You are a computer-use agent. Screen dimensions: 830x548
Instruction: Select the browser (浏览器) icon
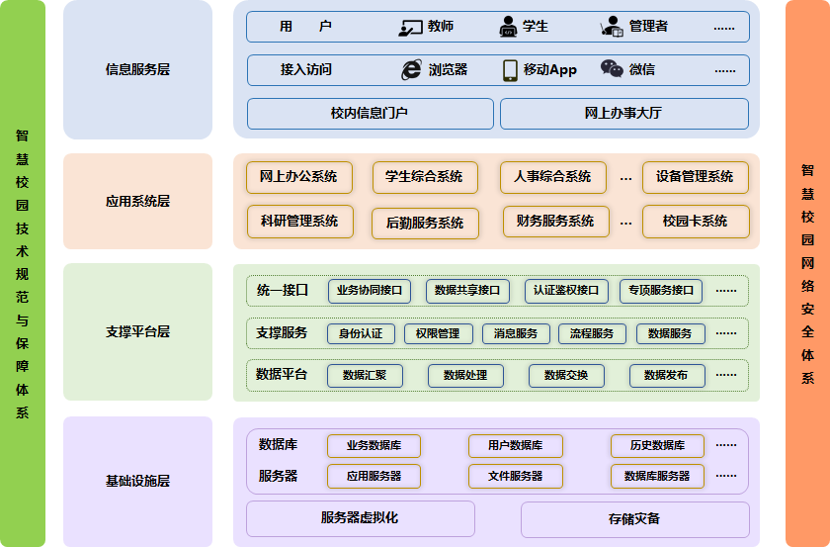[410, 69]
